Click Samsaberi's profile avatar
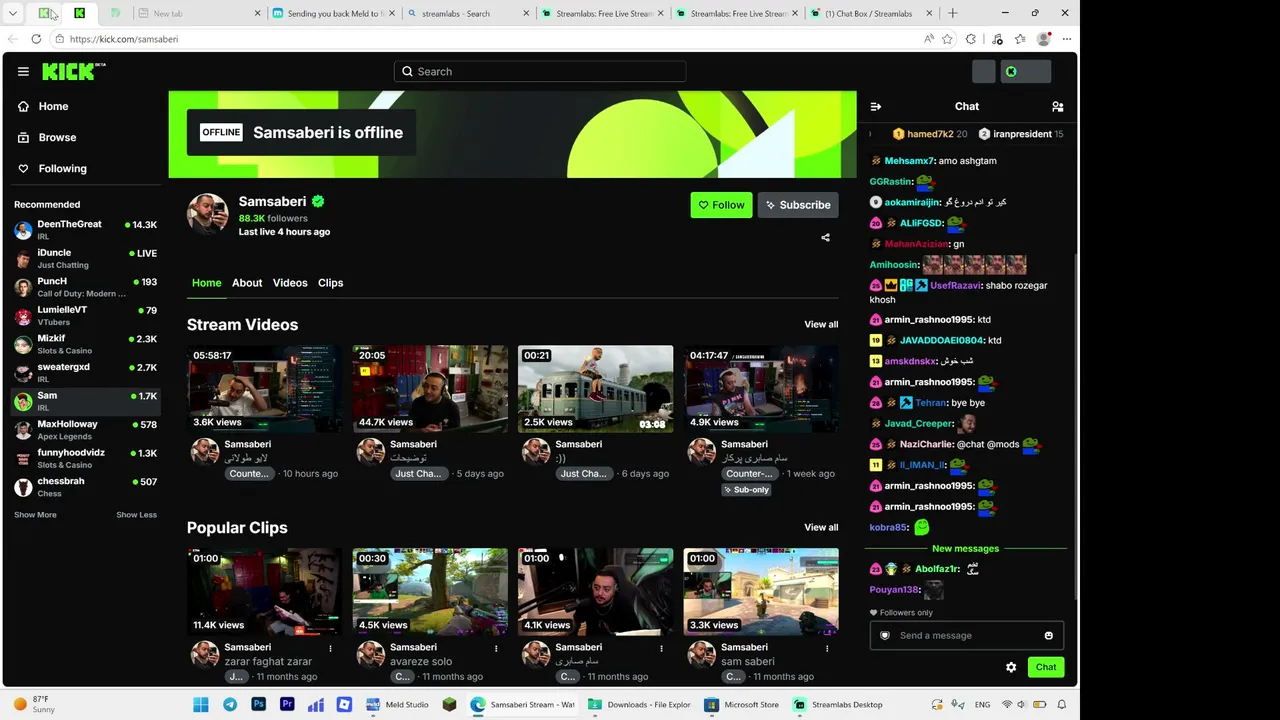 (x=208, y=214)
